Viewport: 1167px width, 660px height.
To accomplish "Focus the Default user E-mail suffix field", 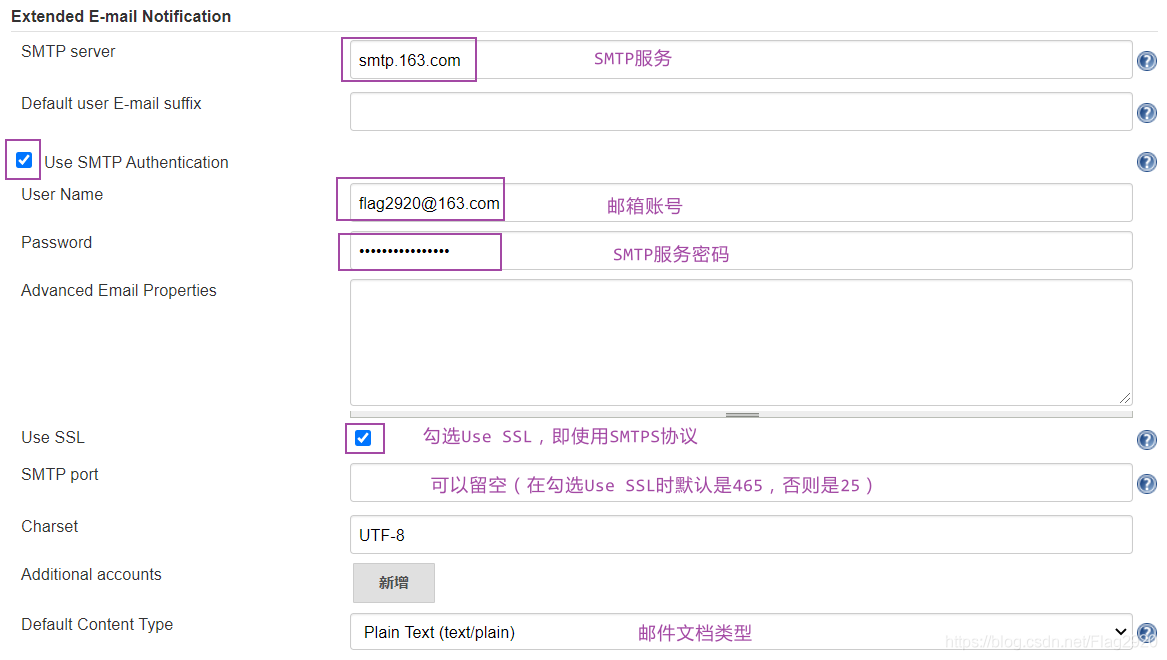I will pyautogui.click(x=740, y=112).
